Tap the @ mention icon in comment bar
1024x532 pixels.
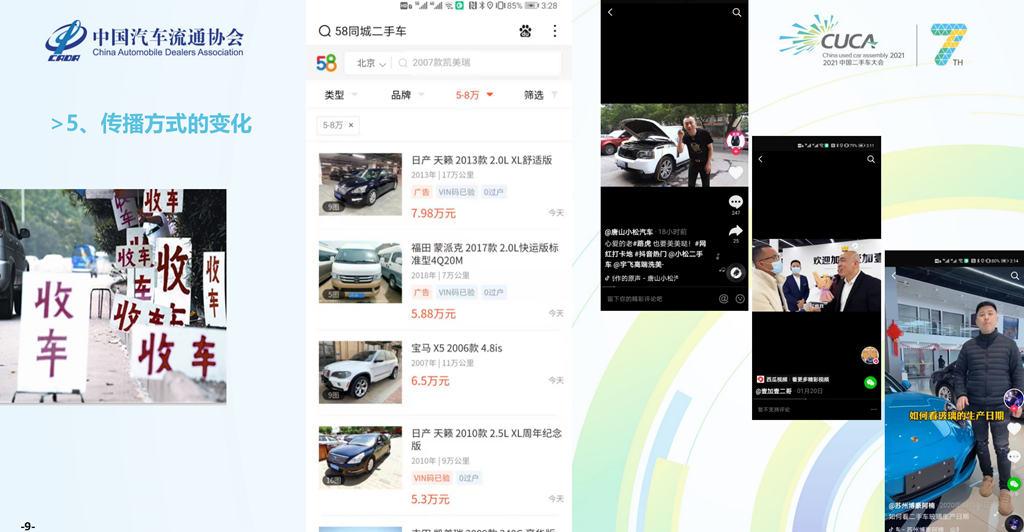coord(723,299)
